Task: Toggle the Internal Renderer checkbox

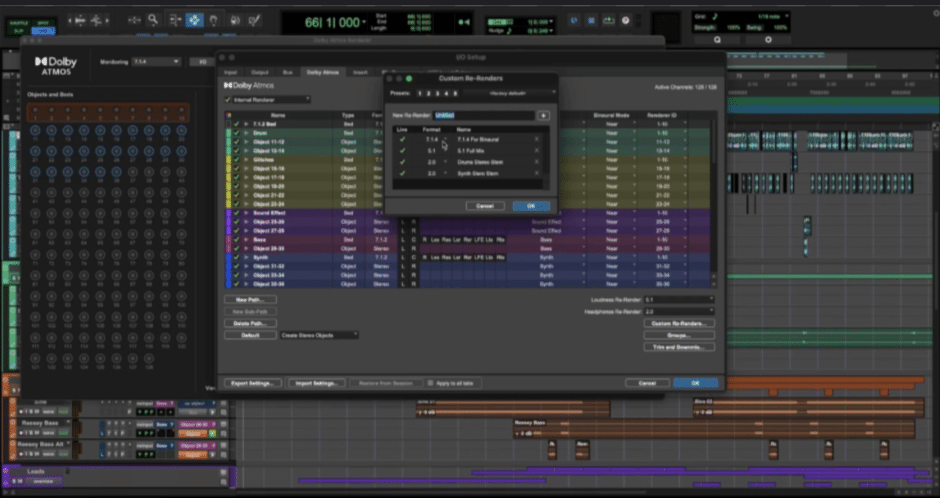Action: click(x=228, y=99)
